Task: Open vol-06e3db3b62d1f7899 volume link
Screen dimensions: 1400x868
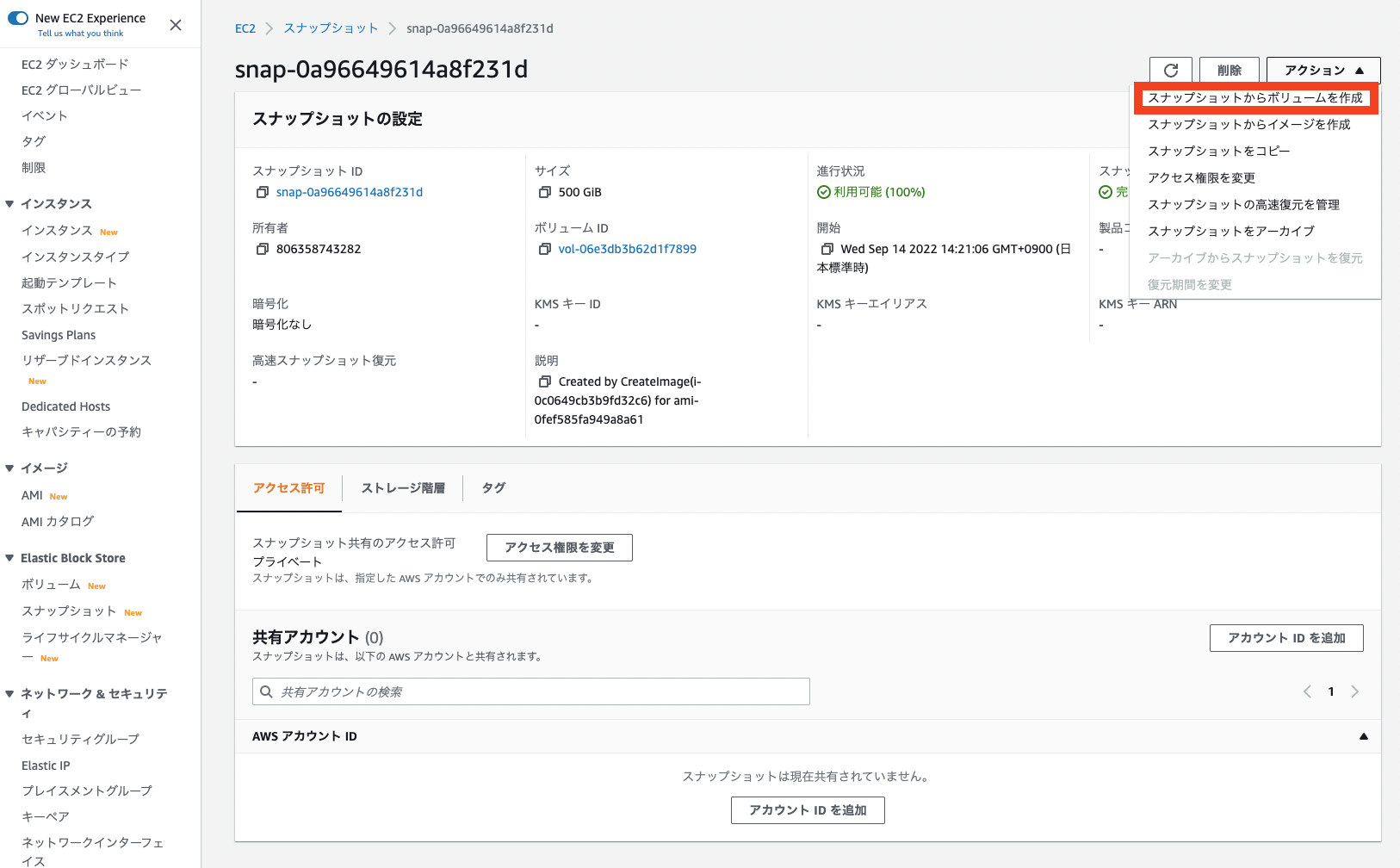Action: [627, 249]
